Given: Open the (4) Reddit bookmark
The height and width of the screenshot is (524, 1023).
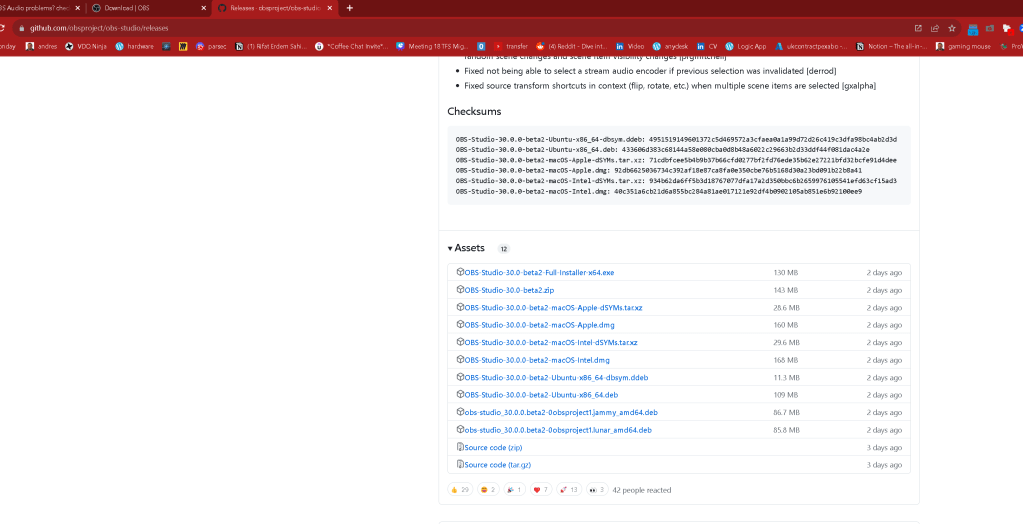Looking at the screenshot, I should tap(572, 46).
